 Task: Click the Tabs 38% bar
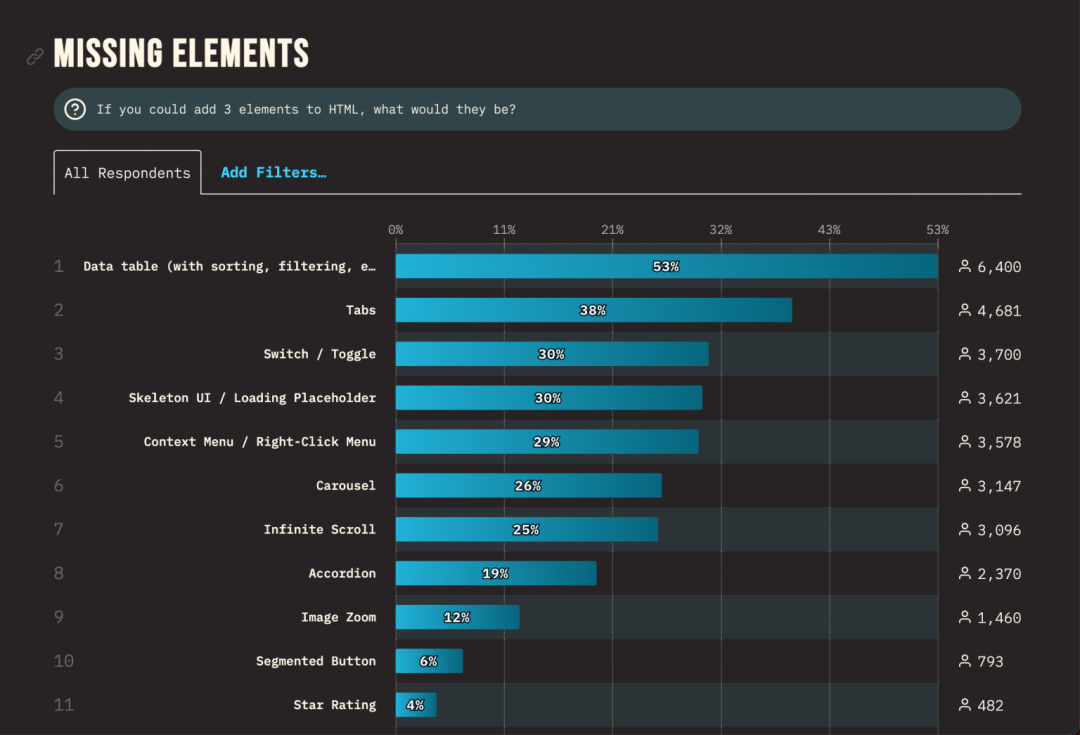(593, 310)
